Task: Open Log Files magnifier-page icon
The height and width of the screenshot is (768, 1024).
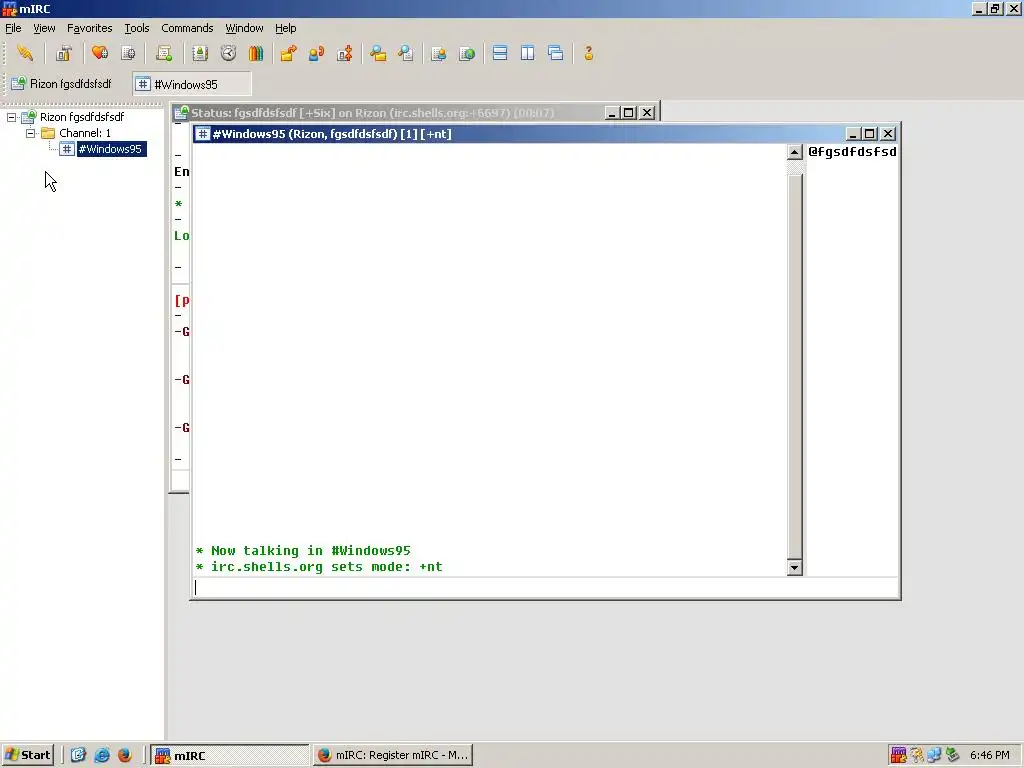Action: (406, 53)
